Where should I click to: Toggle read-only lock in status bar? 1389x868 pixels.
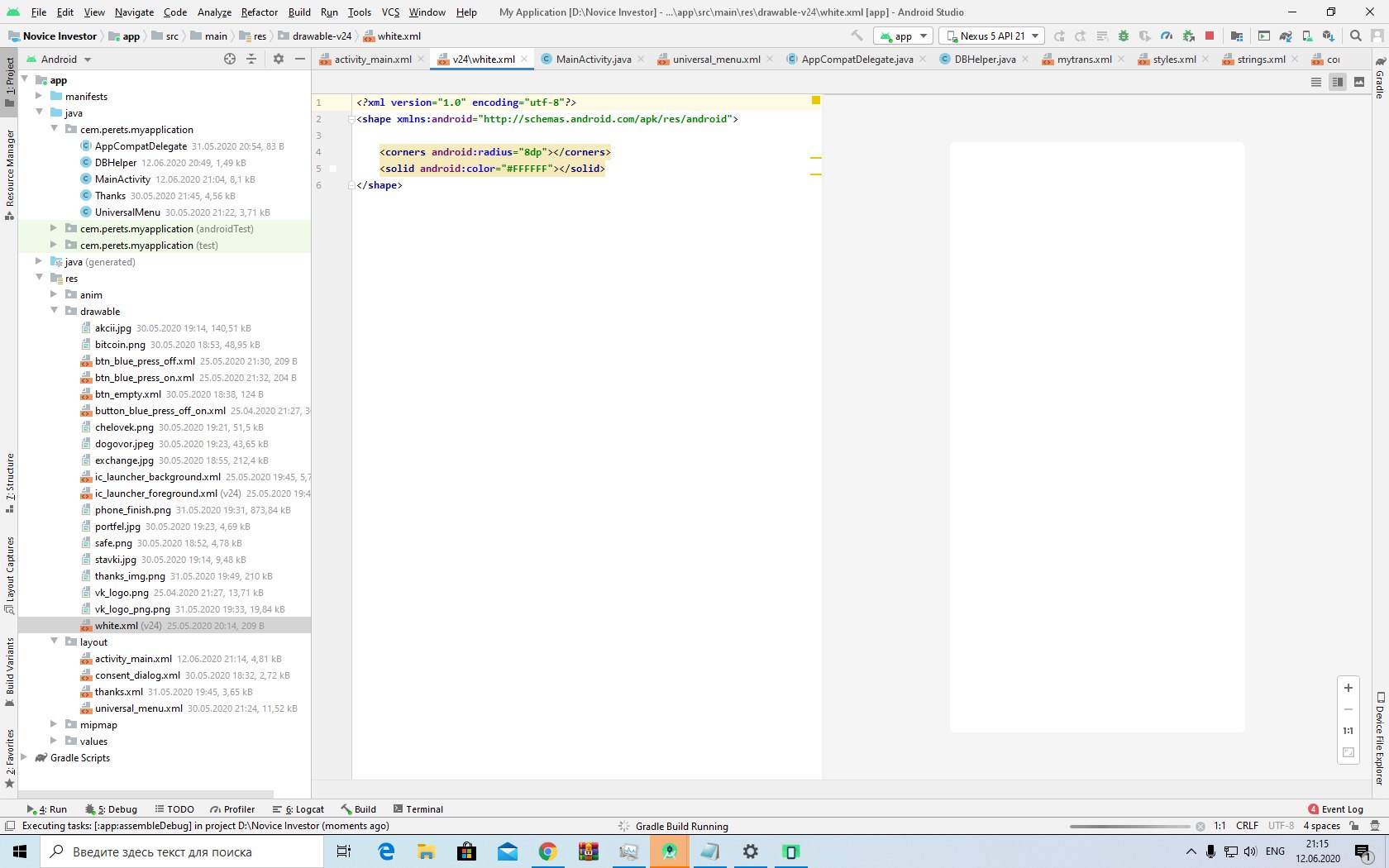click(1353, 826)
